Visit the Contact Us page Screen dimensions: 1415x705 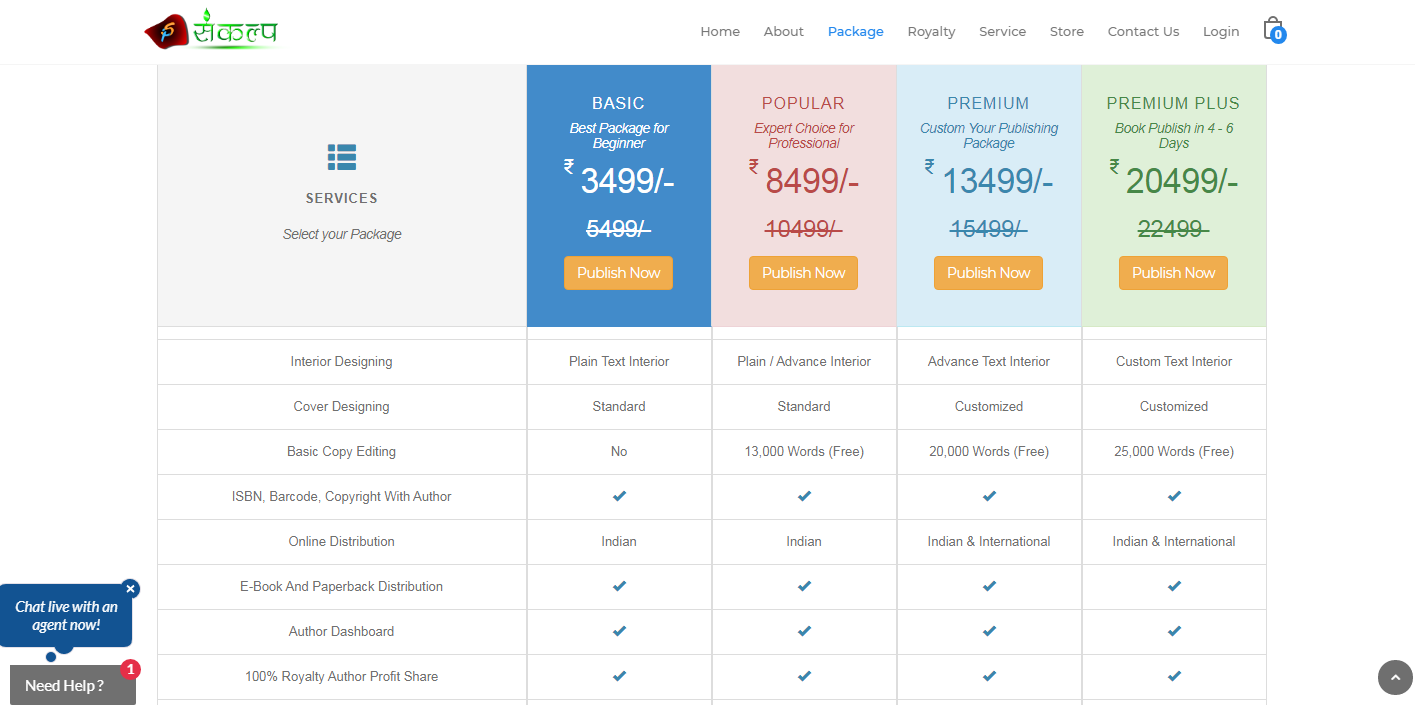(x=1143, y=32)
